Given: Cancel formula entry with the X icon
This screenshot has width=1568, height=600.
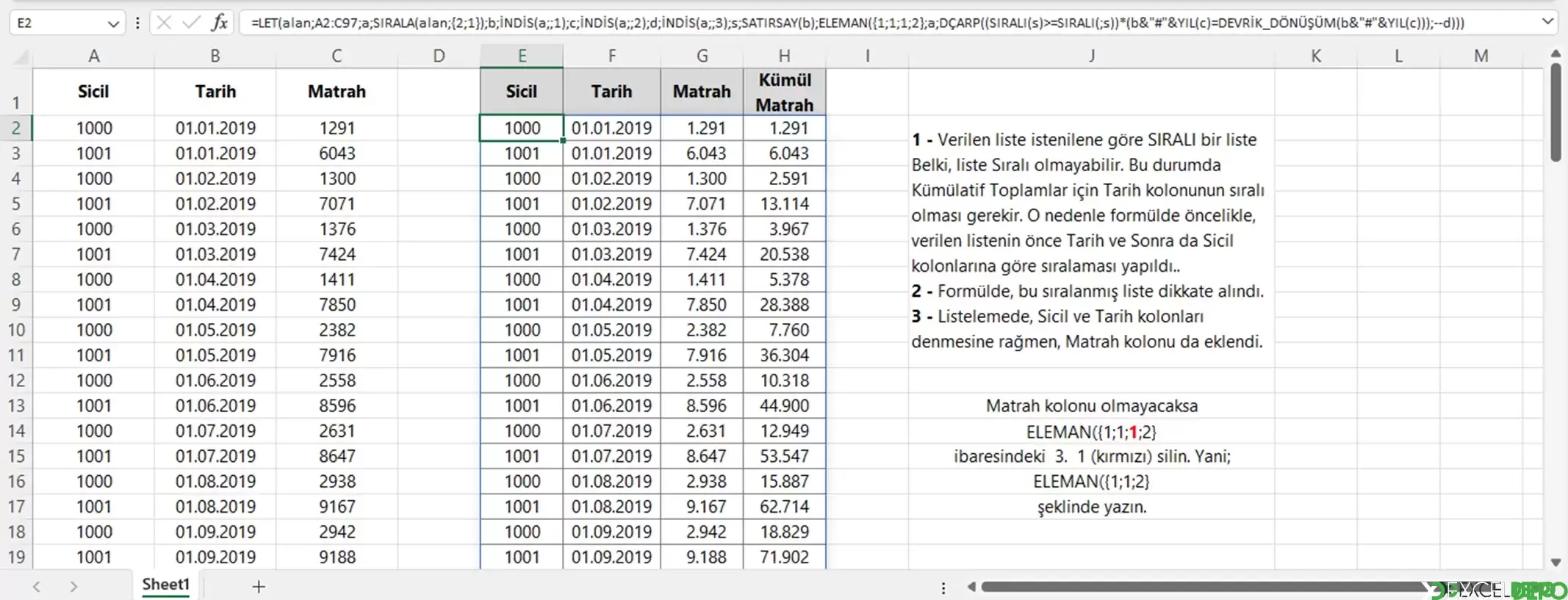Looking at the screenshot, I should coord(164,23).
